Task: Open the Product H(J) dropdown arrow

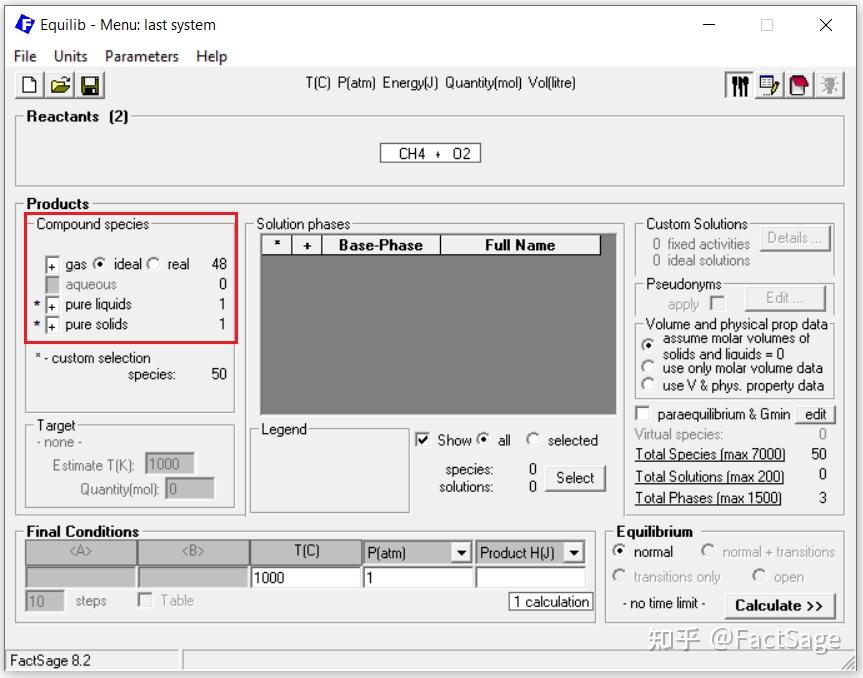Action: point(574,552)
